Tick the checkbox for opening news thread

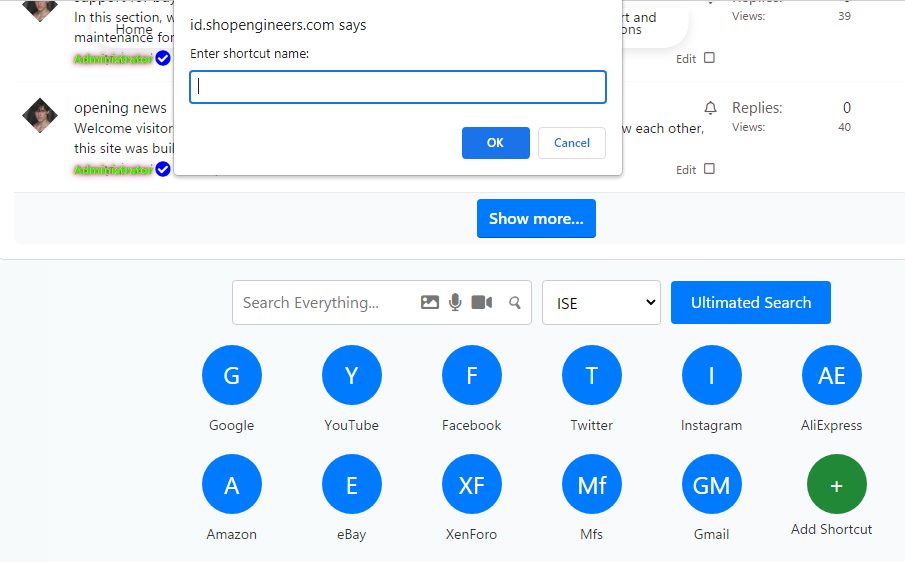(709, 168)
